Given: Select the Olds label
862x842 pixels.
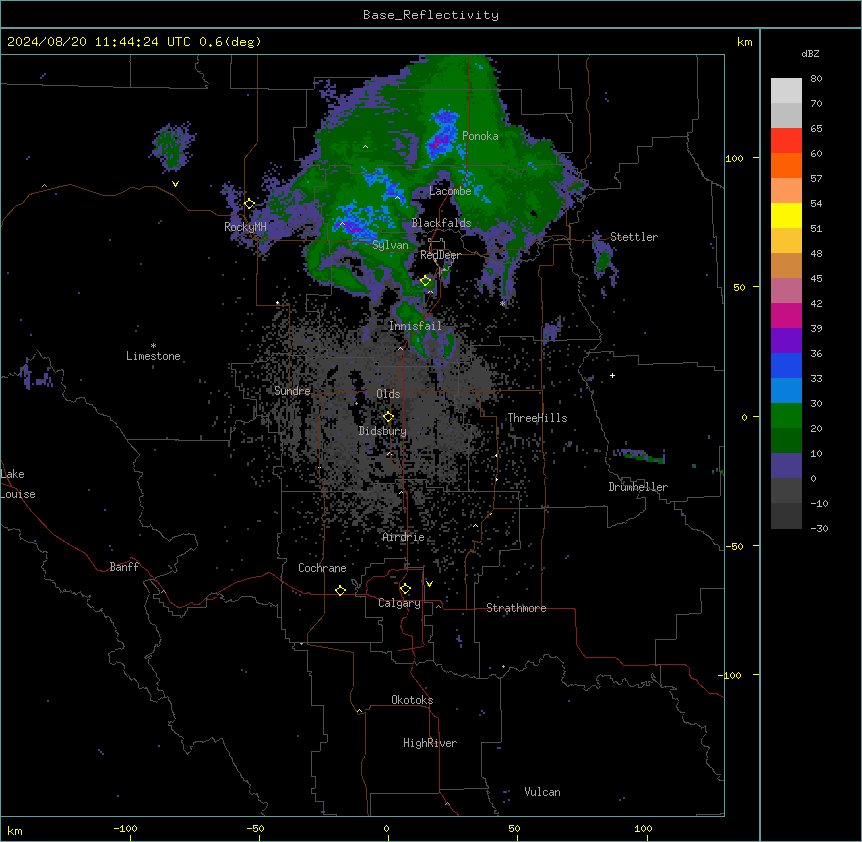Looking at the screenshot, I should [388, 394].
